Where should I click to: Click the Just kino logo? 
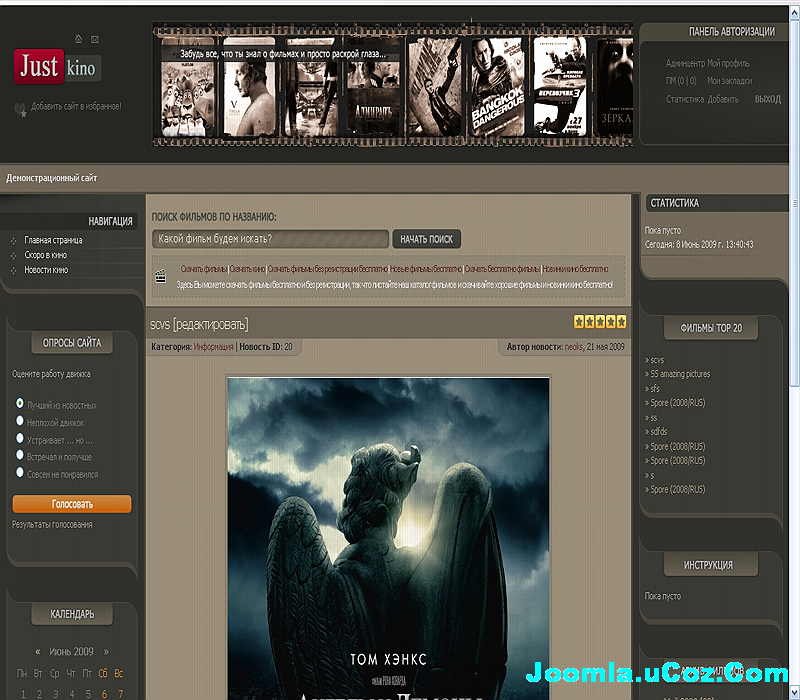pyautogui.click(x=57, y=67)
